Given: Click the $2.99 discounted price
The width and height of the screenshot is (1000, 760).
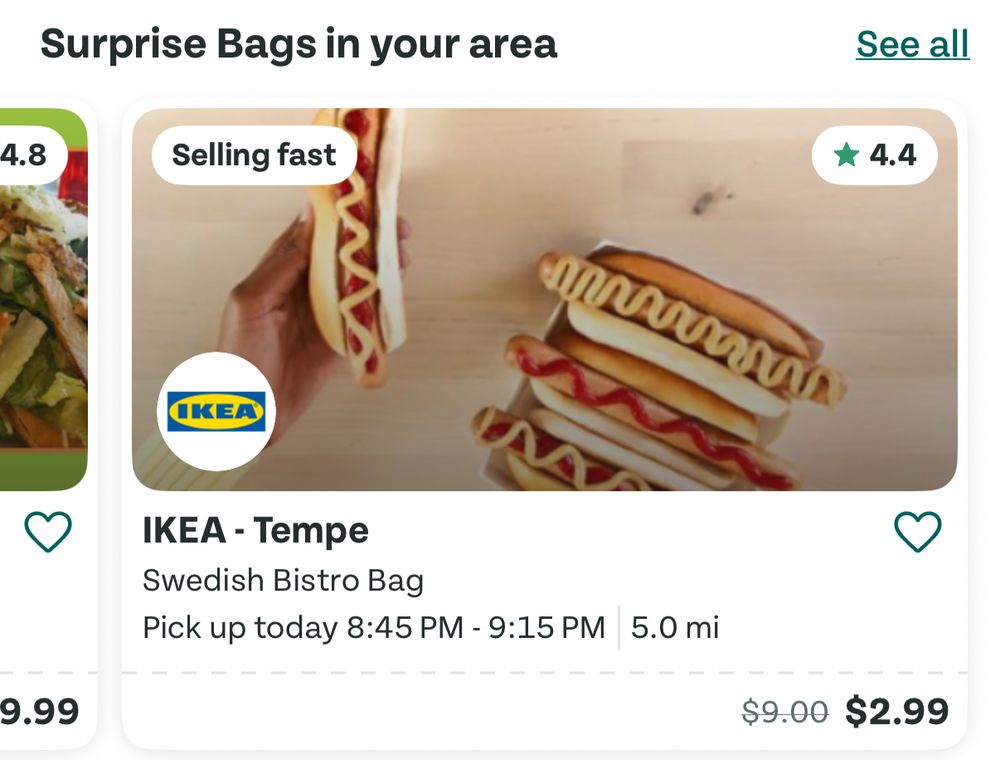Looking at the screenshot, I should [898, 710].
